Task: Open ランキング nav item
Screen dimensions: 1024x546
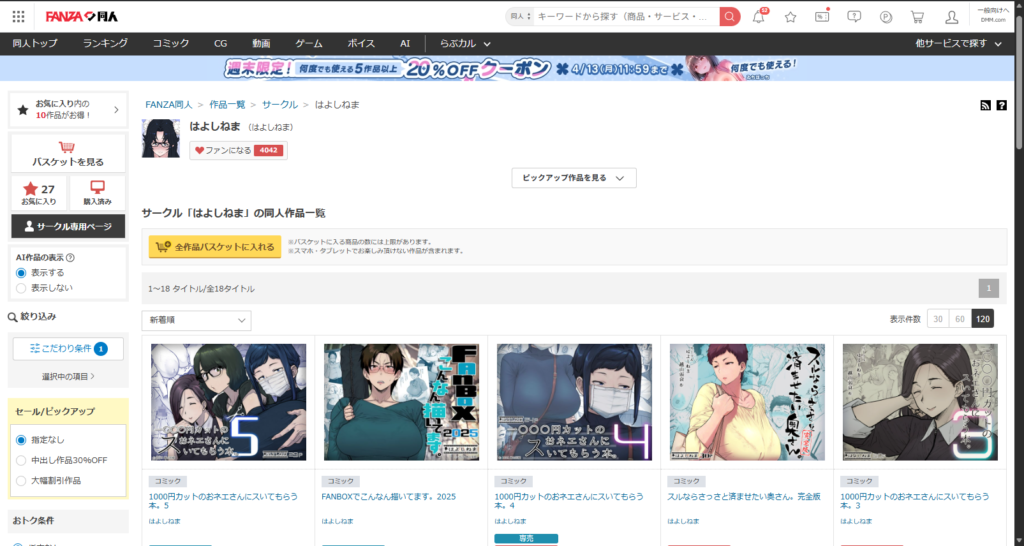Action: pos(105,44)
